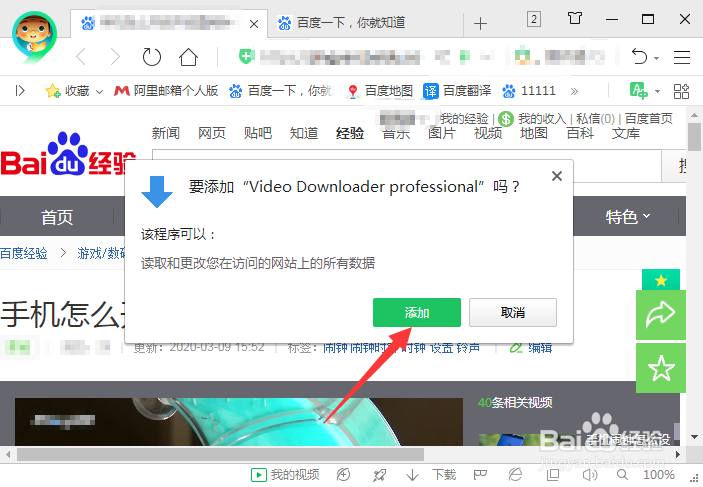Click the flag icon in status bar

(480, 474)
